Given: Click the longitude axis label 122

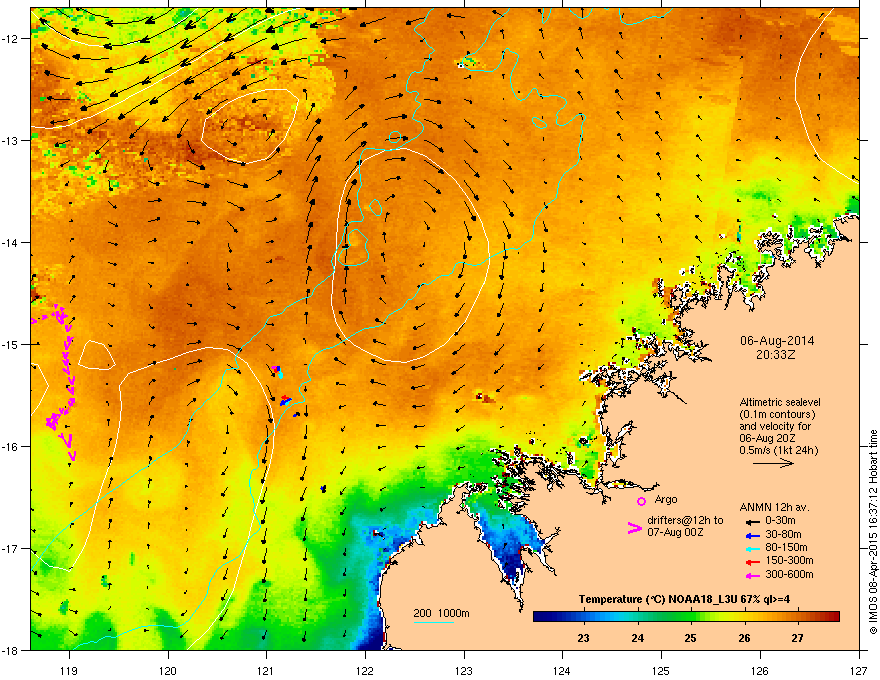Looking at the screenshot, I should point(365,670).
